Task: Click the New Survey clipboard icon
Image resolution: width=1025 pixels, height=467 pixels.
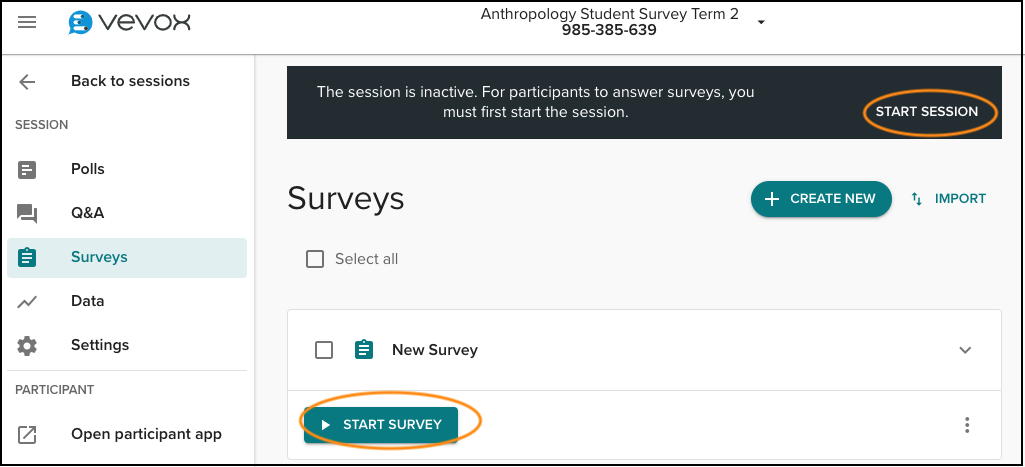Action: click(363, 350)
